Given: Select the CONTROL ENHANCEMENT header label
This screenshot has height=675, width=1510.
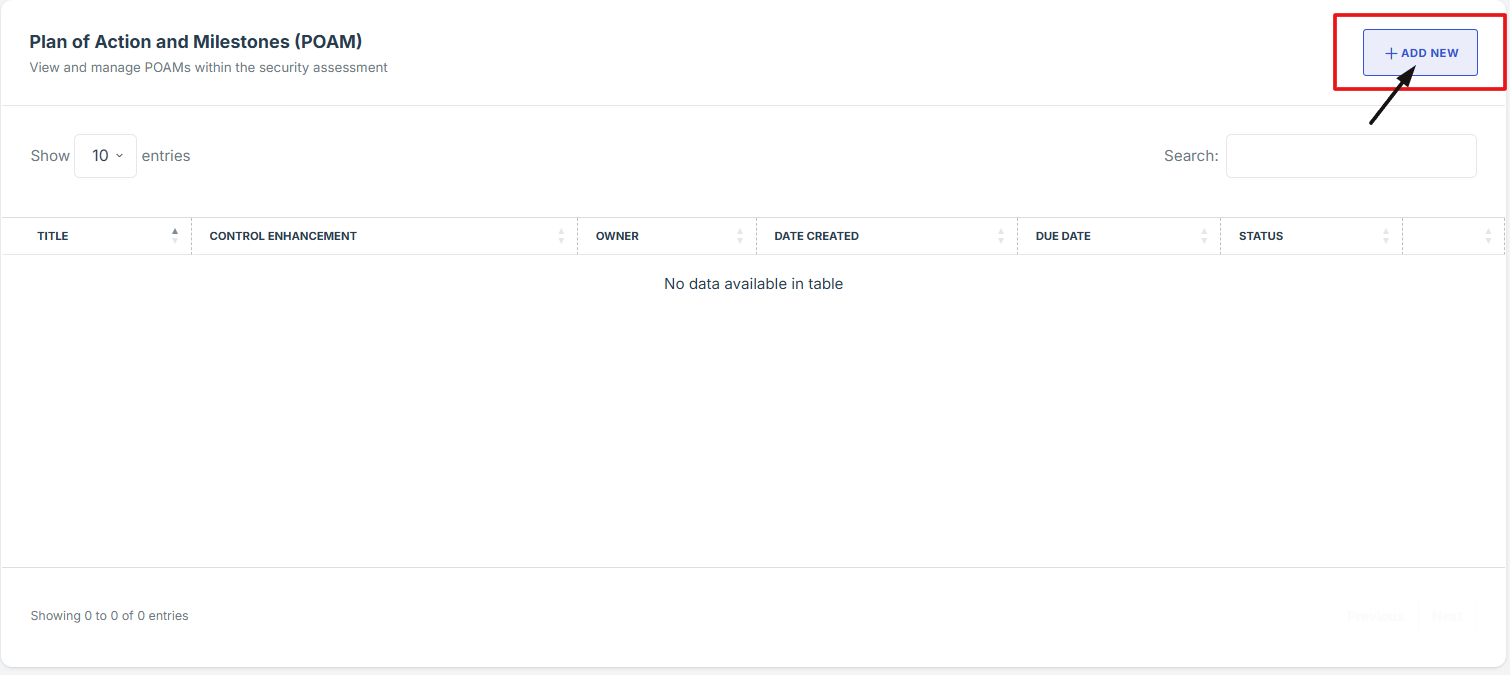Looking at the screenshot, I should pyautogui.click(x=283, y=236).
